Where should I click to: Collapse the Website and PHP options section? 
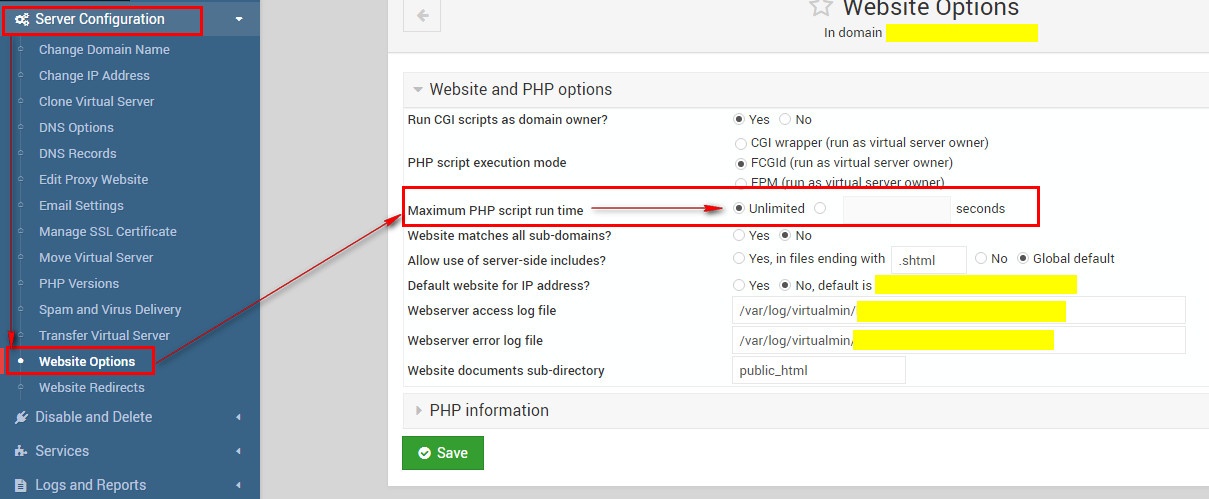(418, 89)
